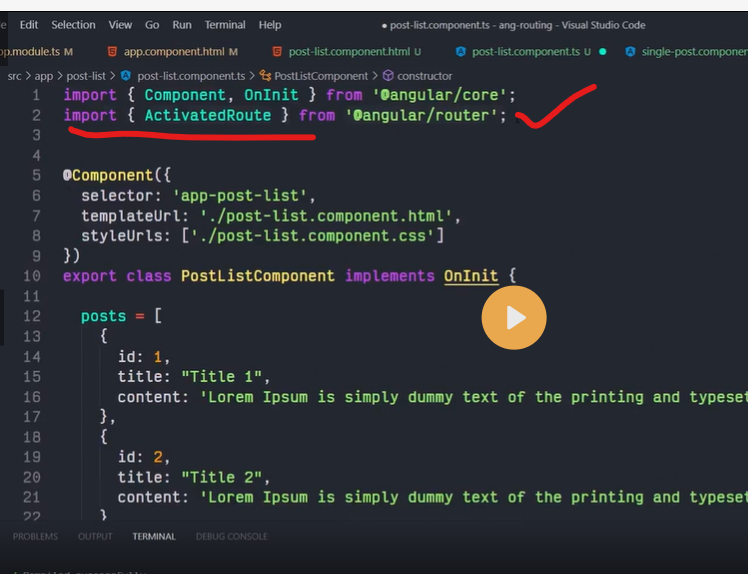Expand the src breadcrumb segment
Screen dimensions: 748x574
15,75
